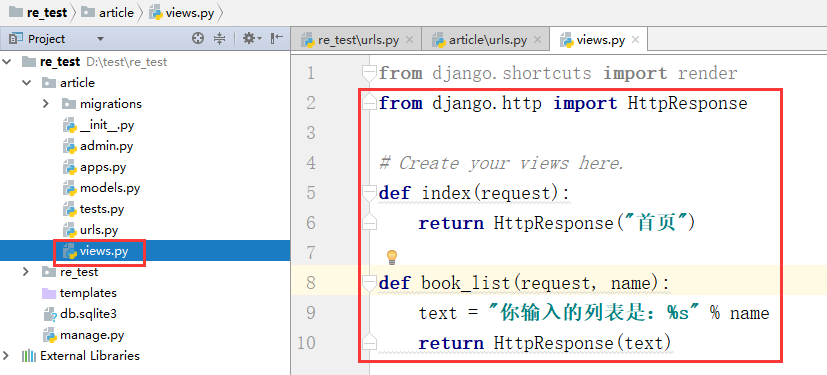
Task: Click article in the breadcrumb bar
Action: tap(108, 12)
